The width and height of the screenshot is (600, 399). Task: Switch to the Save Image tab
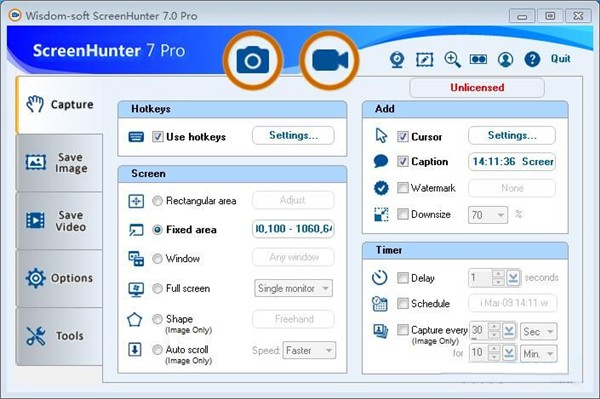[x=59, y=163]
